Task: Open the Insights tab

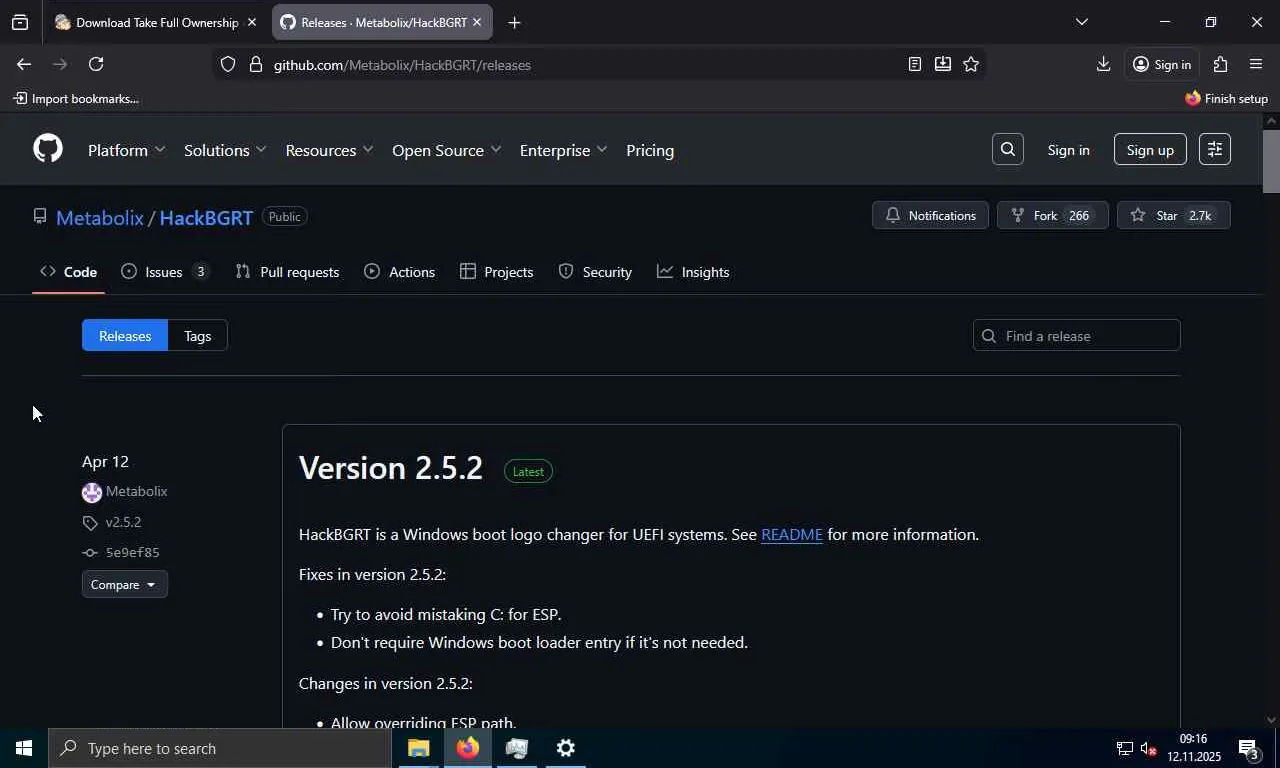Action: [x=693, y=272]
